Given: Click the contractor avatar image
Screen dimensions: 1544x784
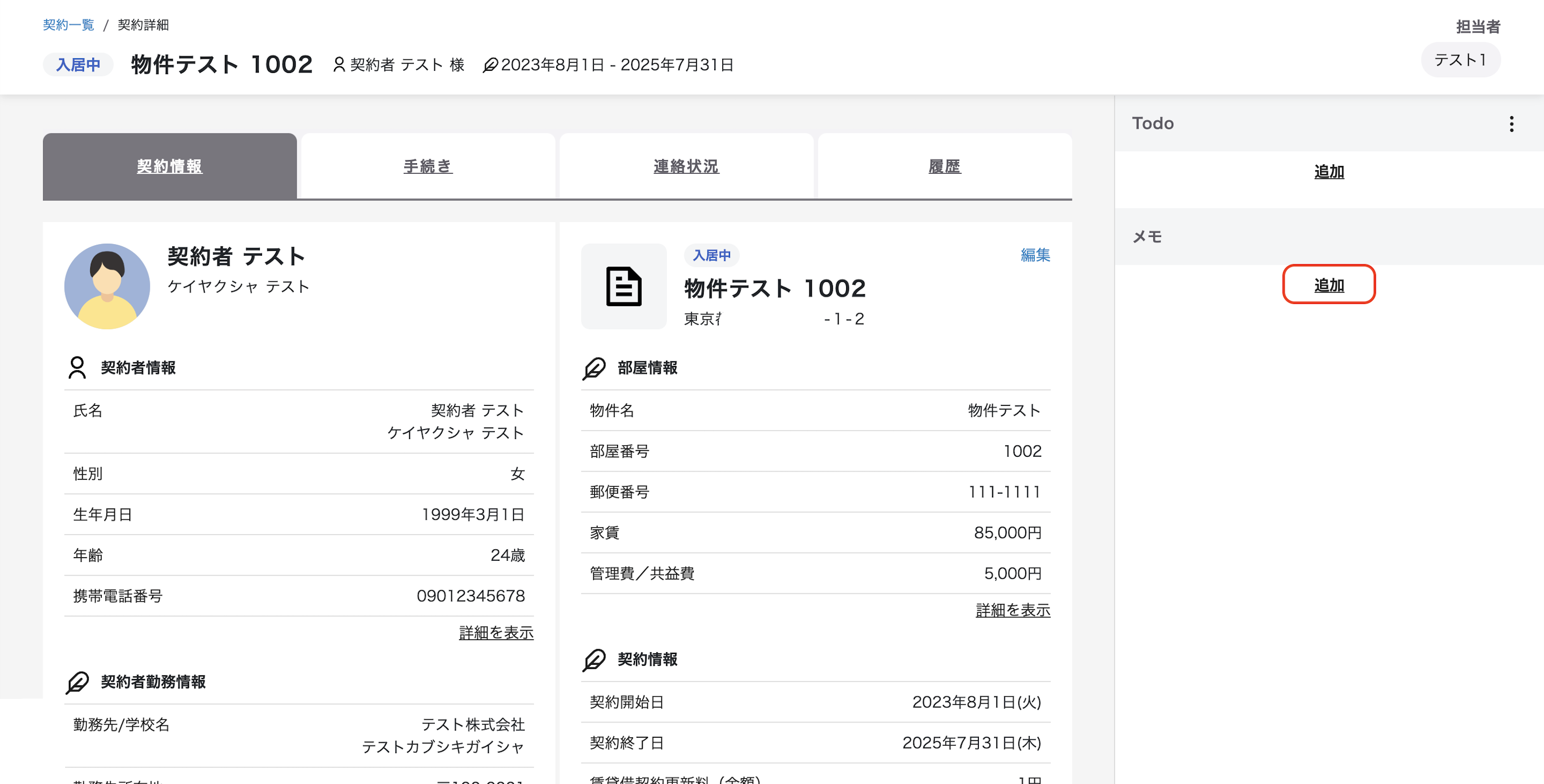Looking at the screenshot, I should pyautogui.click(x=107, y=286).
